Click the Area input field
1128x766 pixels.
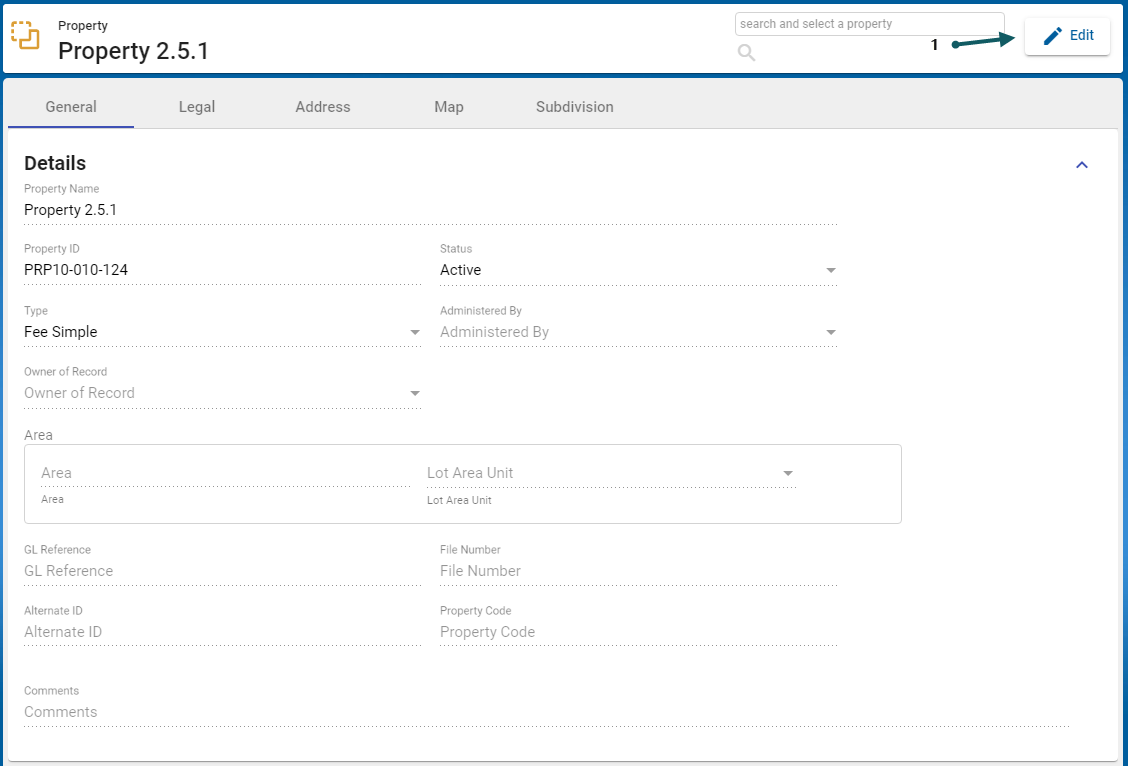click(225, 473)
